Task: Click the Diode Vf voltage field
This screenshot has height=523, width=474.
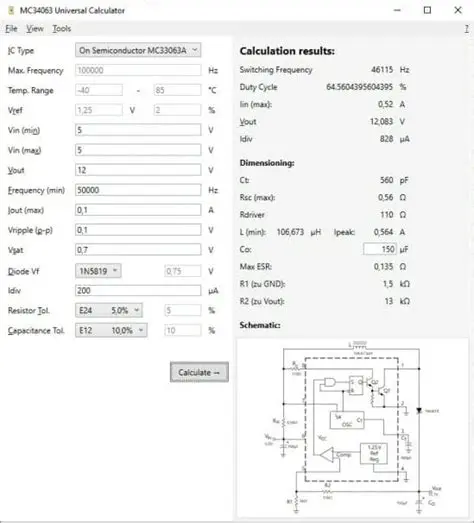Action: point(183,271)
